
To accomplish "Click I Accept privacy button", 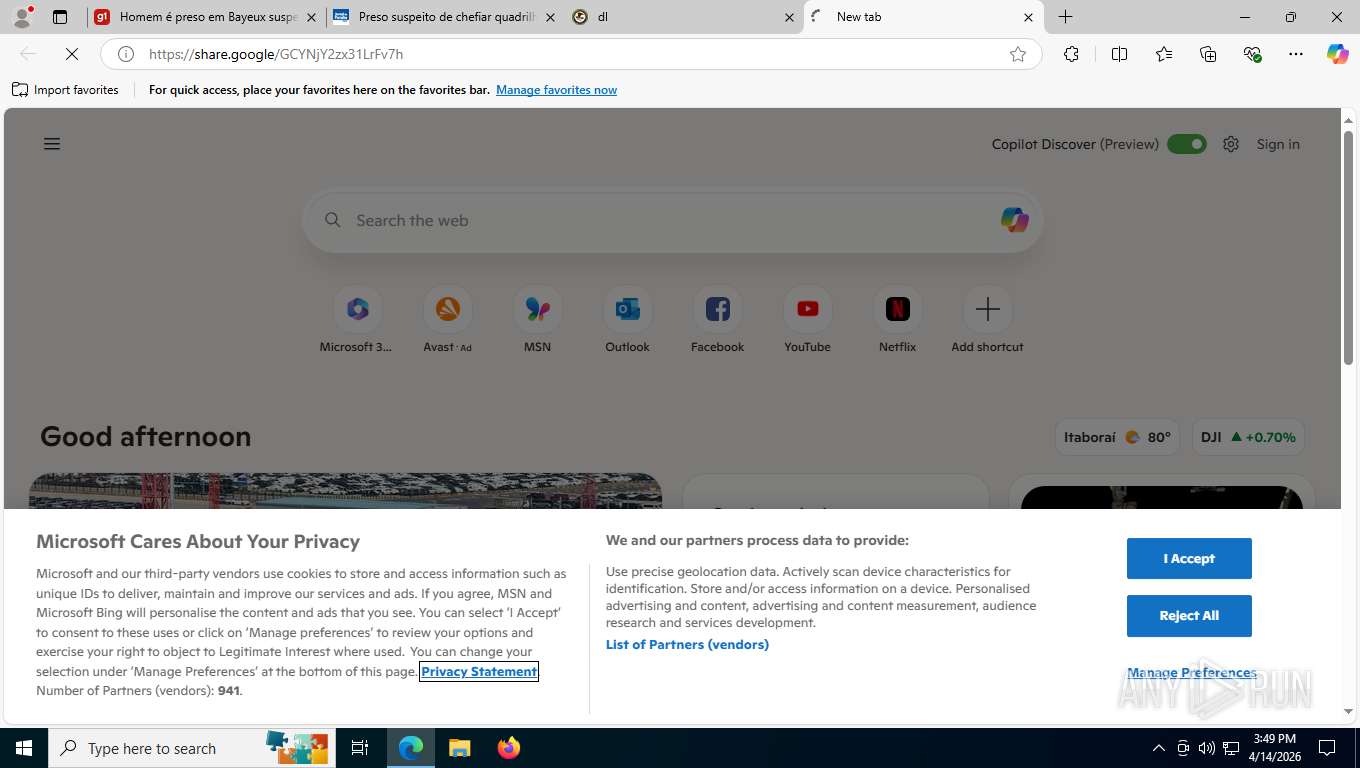I will tap(1189, 558).
